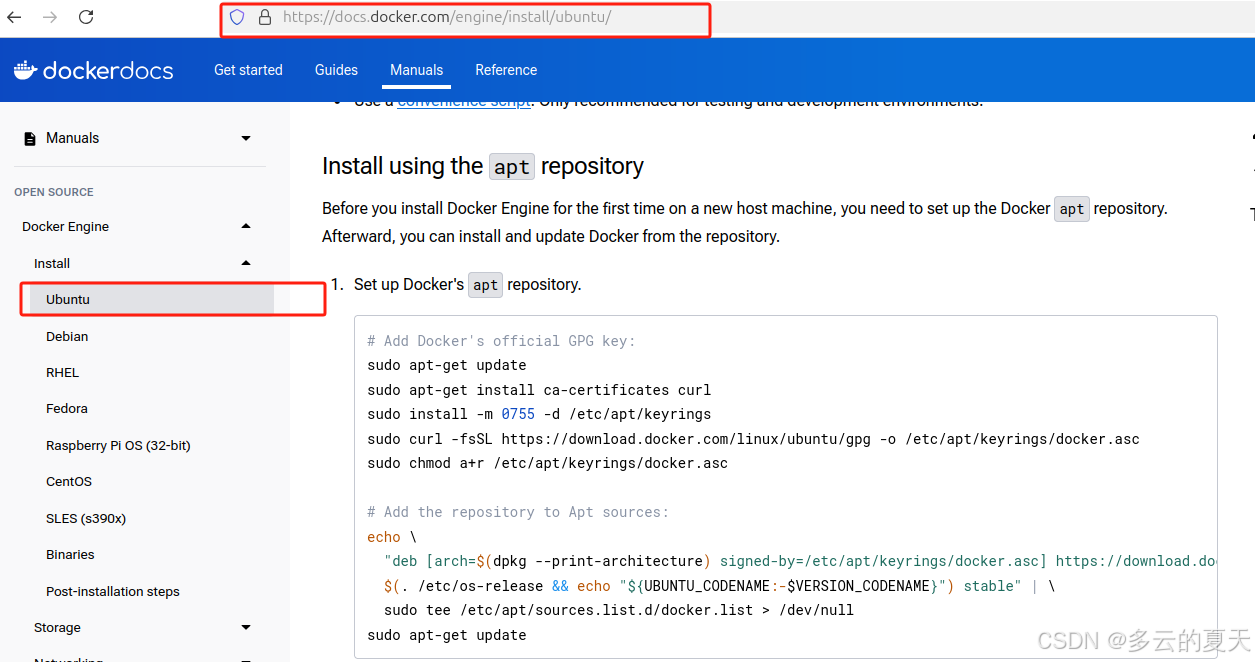Click the "Before you install Docker Engine" paragraph
1255x662 pixels.
(x=745, y=223)
